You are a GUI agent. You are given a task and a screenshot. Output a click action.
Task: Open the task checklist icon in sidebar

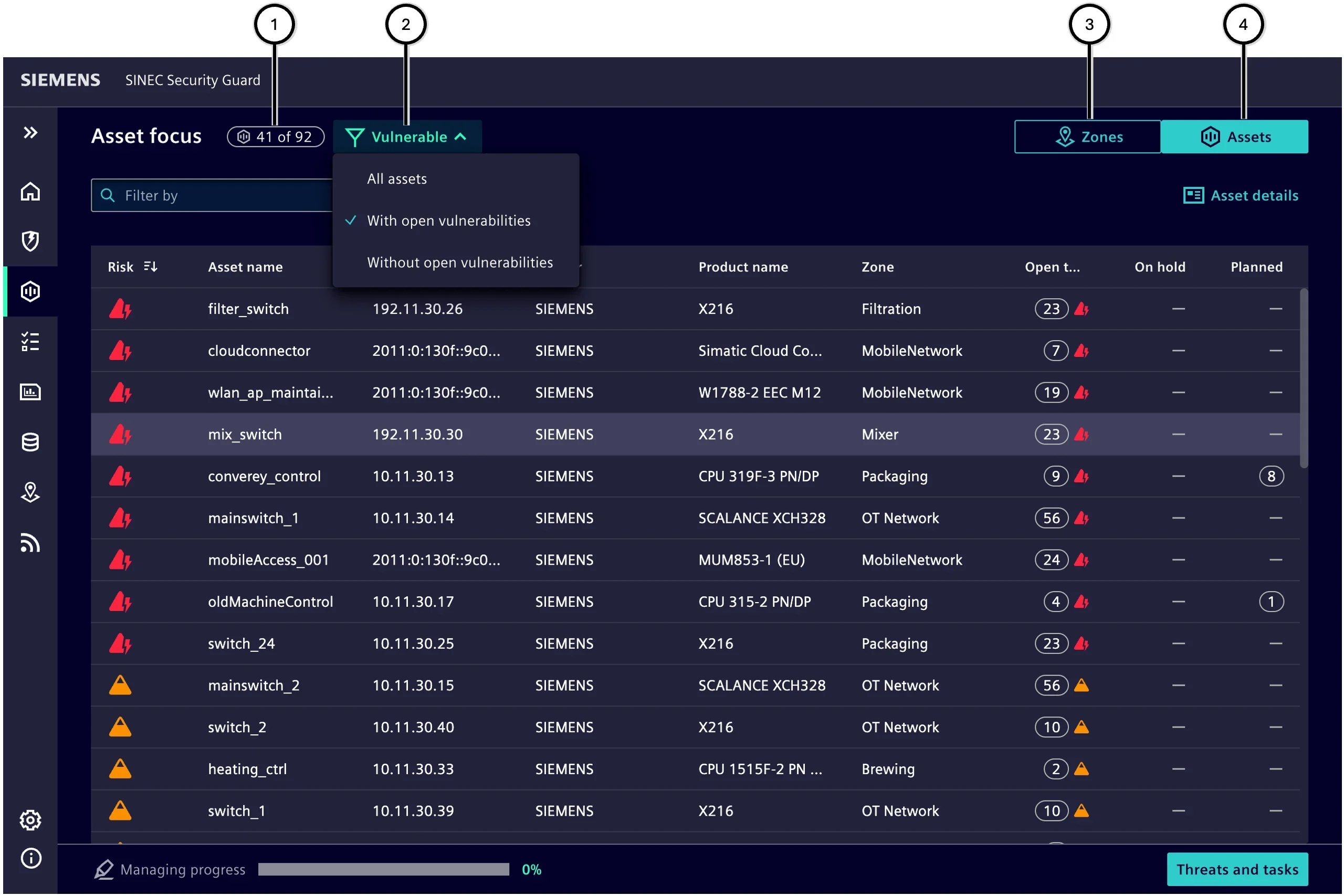[x=30, y=342]
